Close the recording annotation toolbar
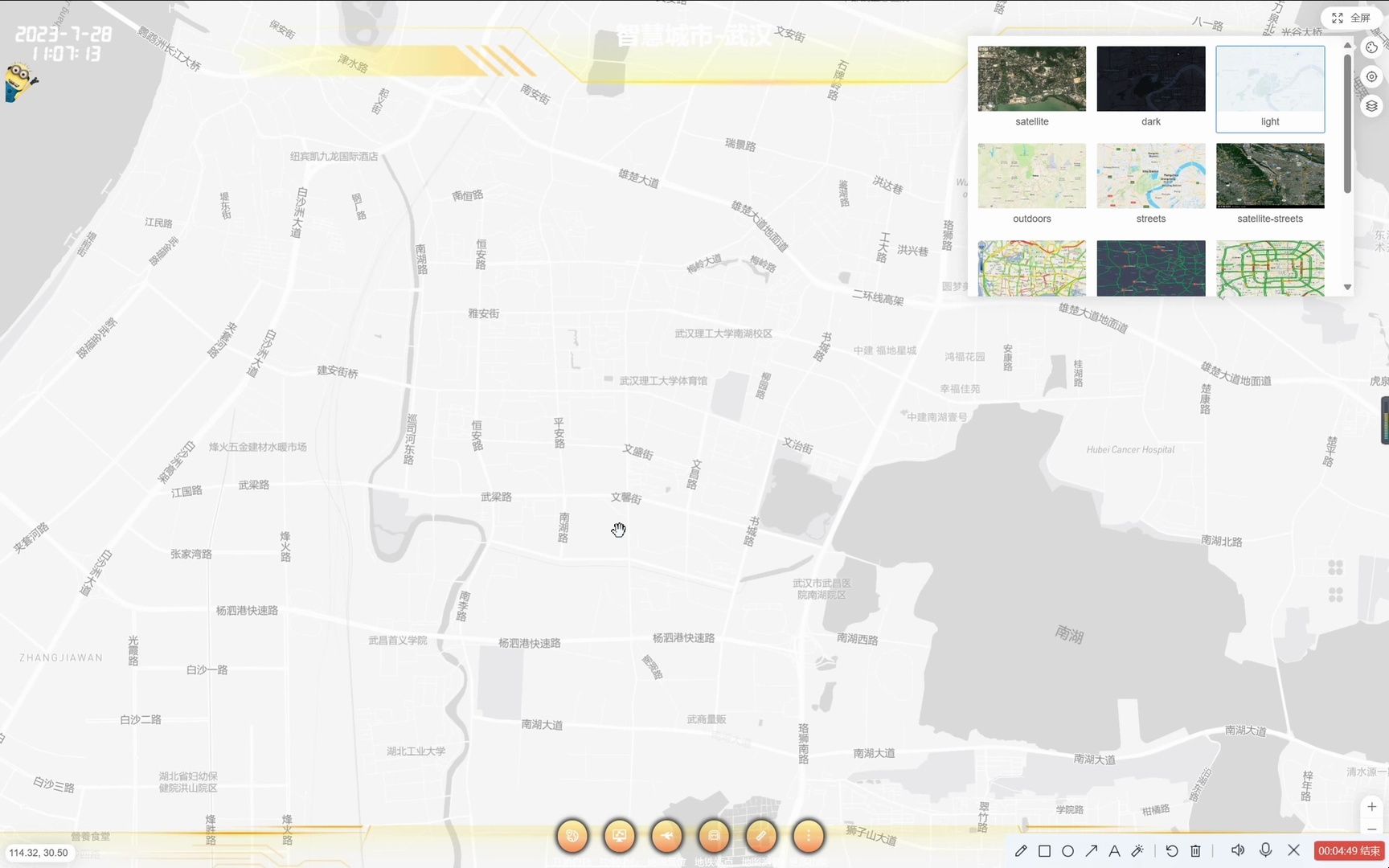 pos(1293,850)
